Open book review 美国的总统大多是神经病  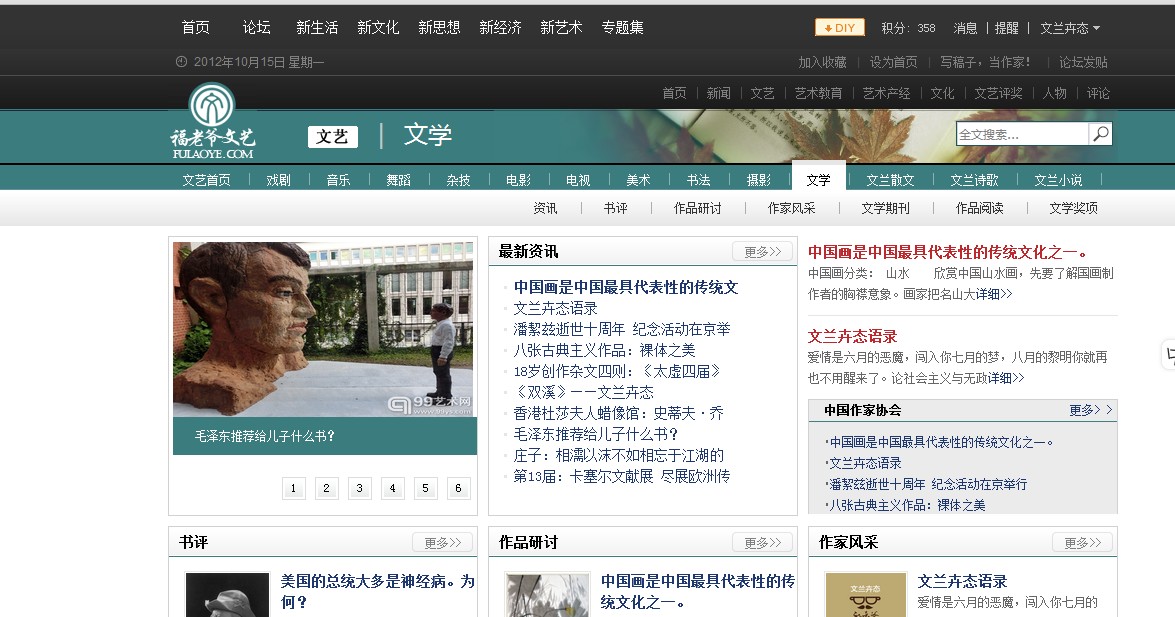tap(377, 591)
